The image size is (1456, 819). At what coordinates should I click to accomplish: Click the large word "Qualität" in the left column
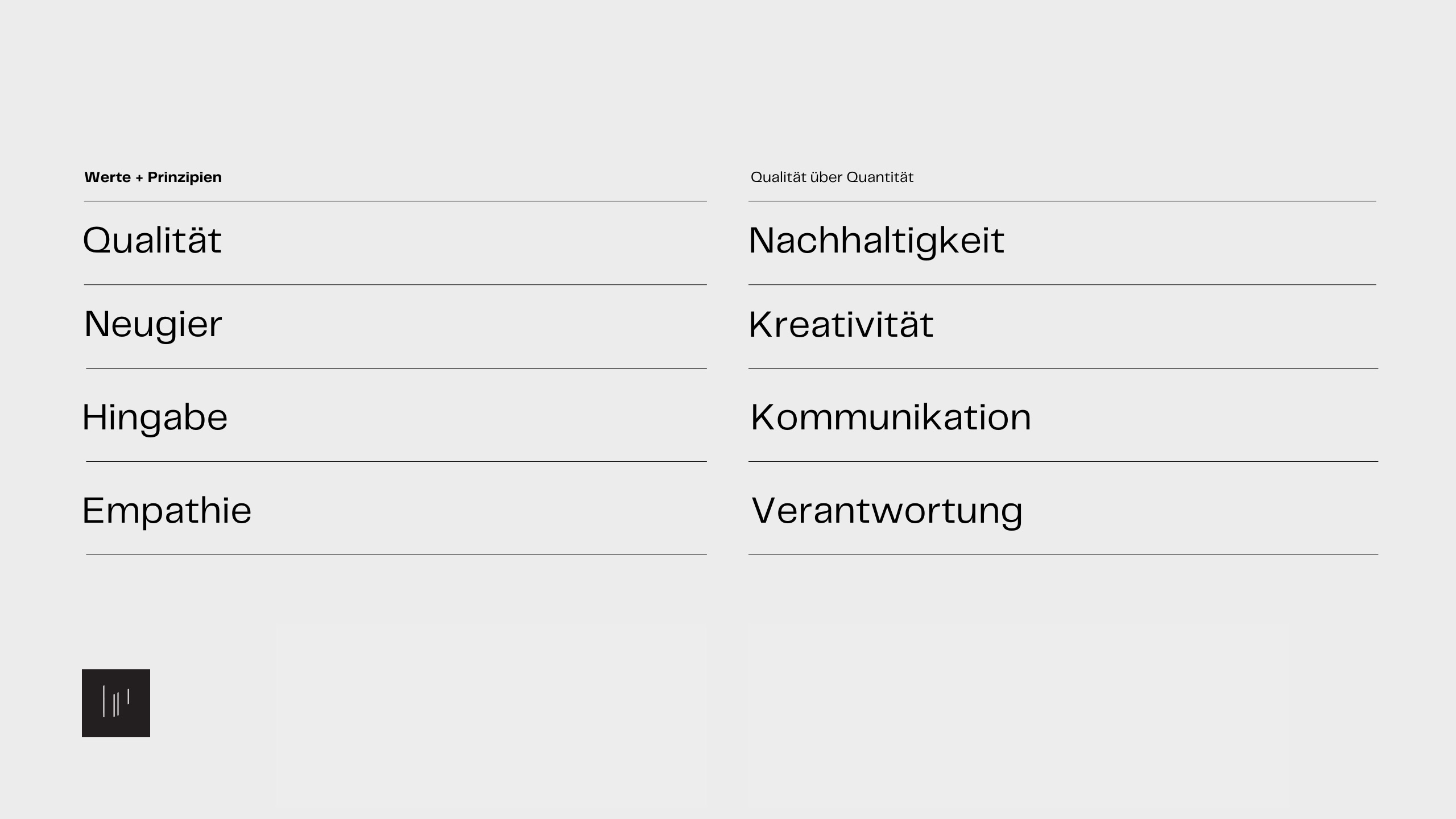click(152, 240)
